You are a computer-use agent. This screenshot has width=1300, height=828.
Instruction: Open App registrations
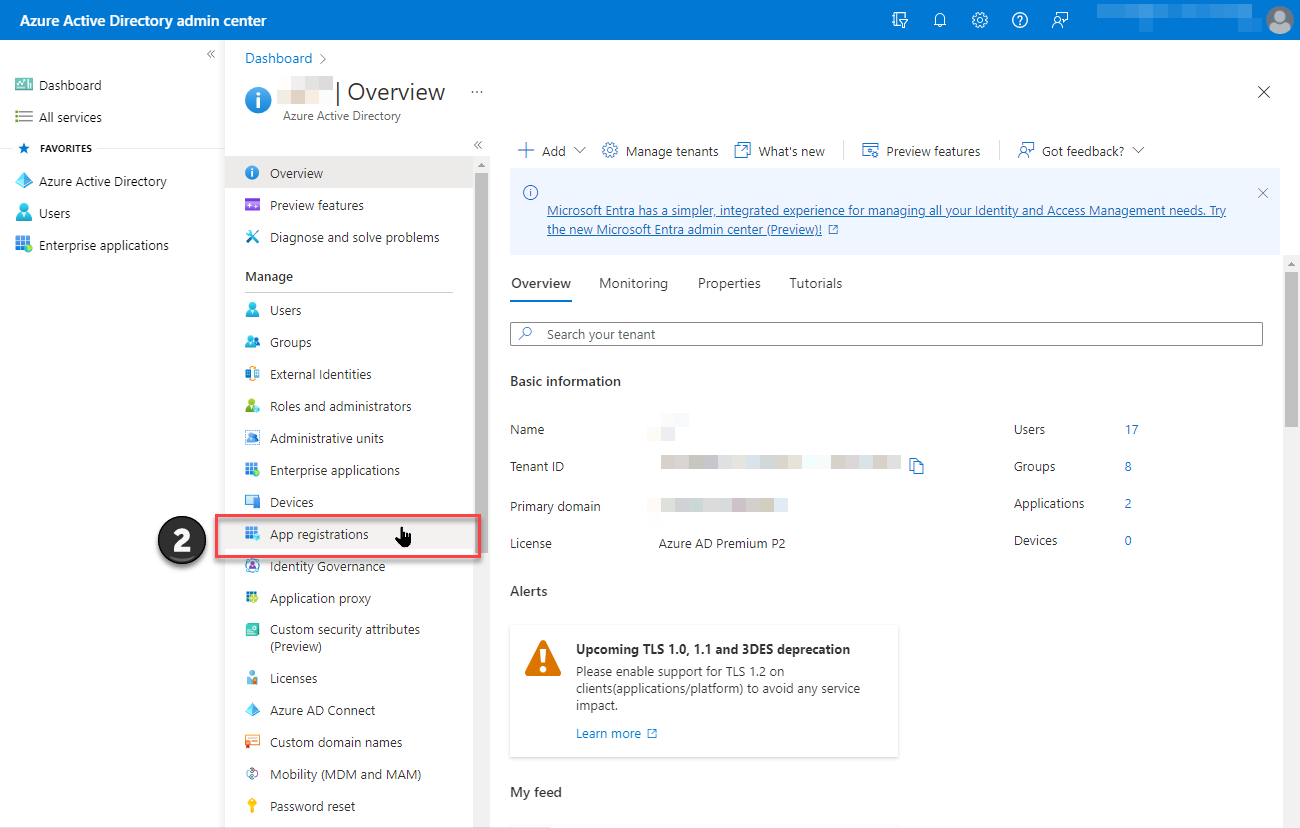[x=349, y=534]
